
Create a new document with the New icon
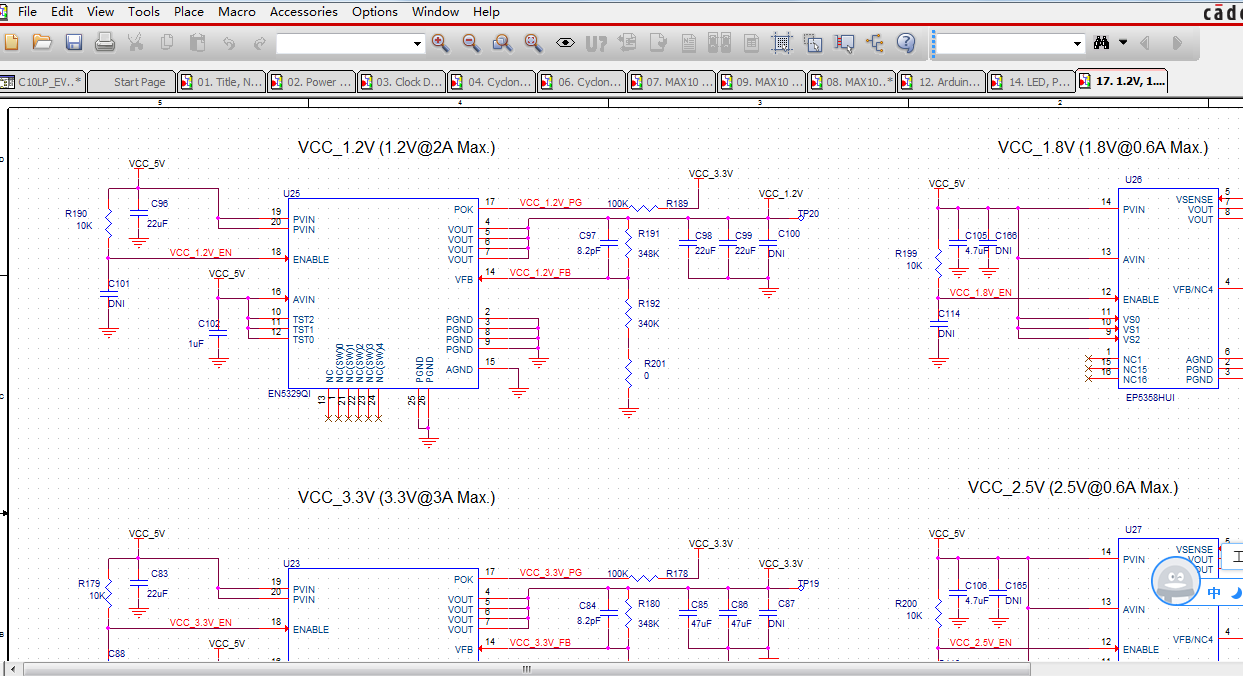(x=12, y=43)
